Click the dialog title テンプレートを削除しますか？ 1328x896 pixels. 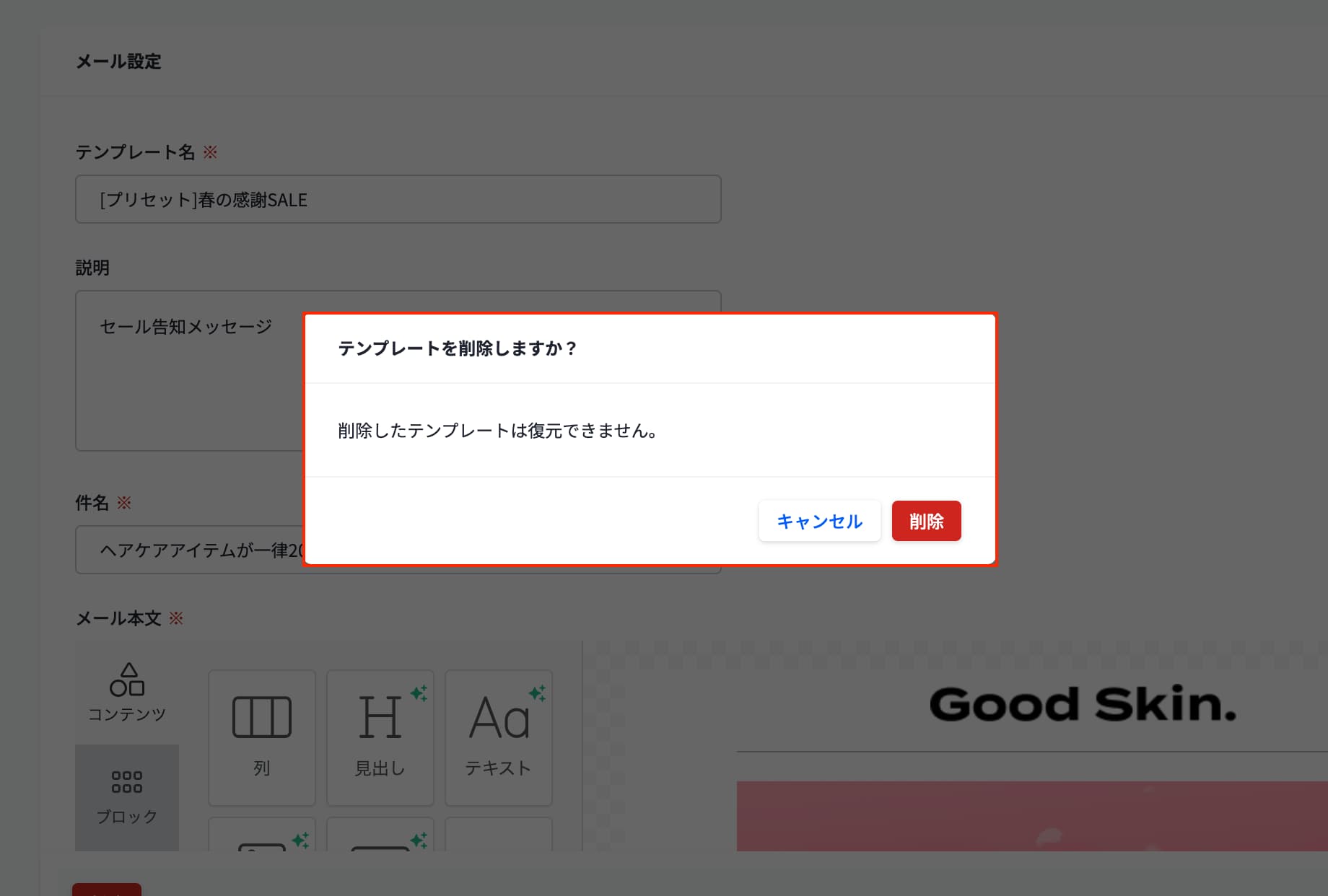point(458,348)
